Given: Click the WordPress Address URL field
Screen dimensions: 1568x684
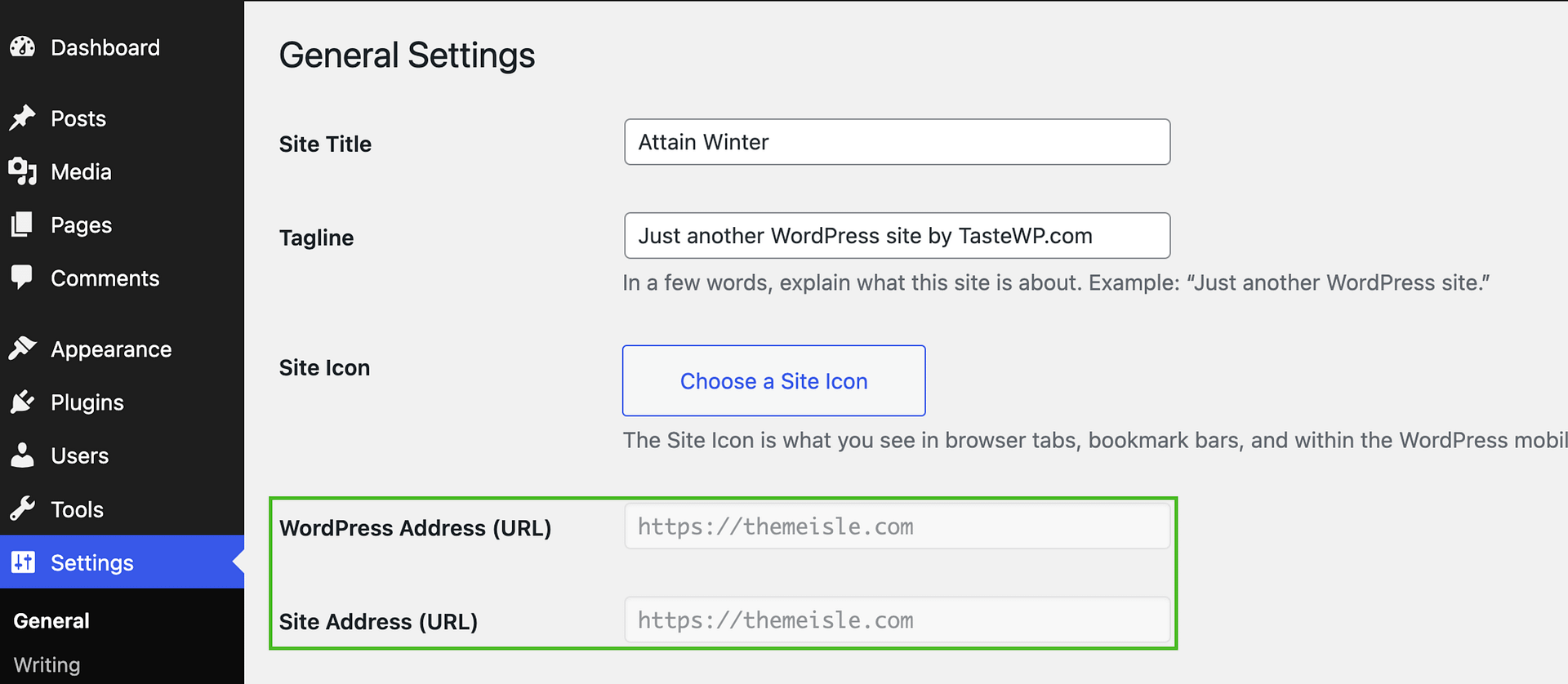Looking at the screenshot, I should coord(897,526).
